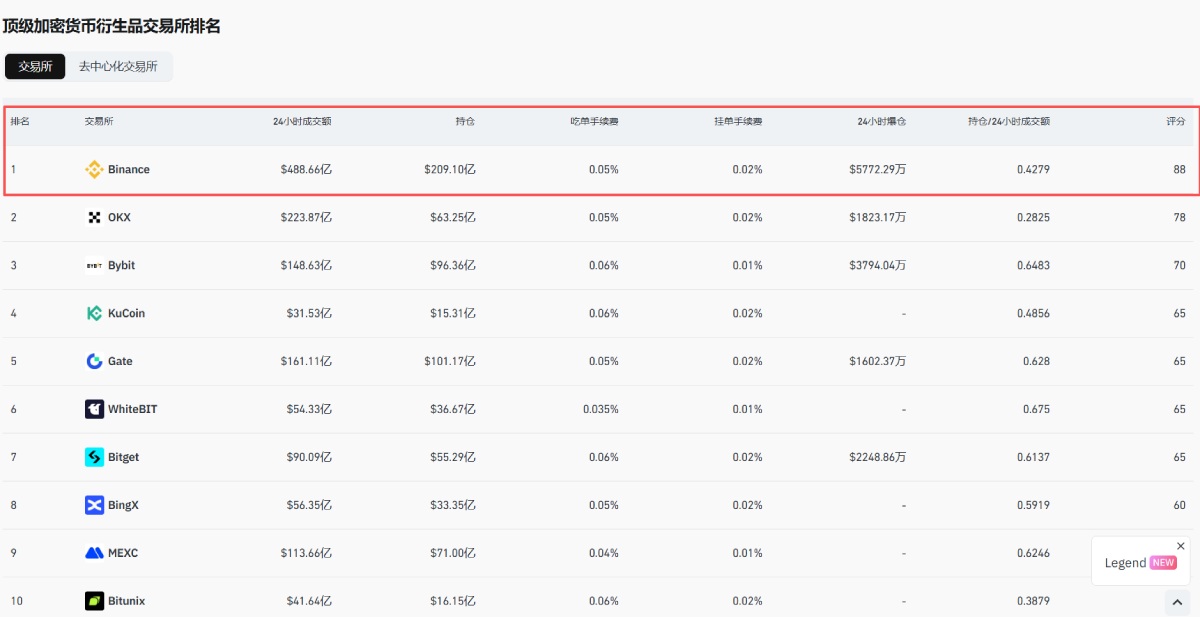Screen dimensions: 1200x617
Task: Click Binance open interest $209.10亿
Action: tap(450, 170)
